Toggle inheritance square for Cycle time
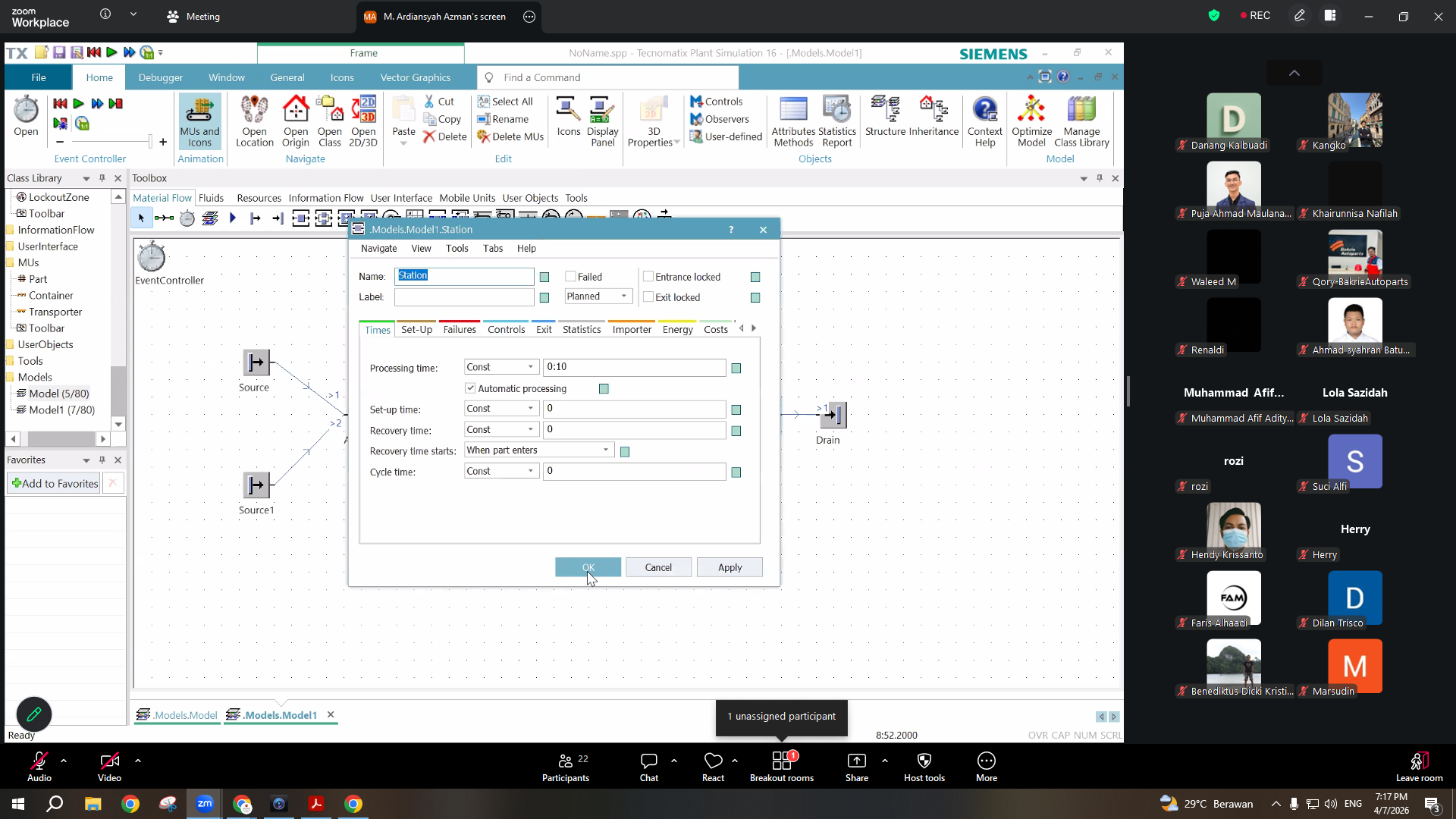 pyautogui.click(x=736, y=472)
